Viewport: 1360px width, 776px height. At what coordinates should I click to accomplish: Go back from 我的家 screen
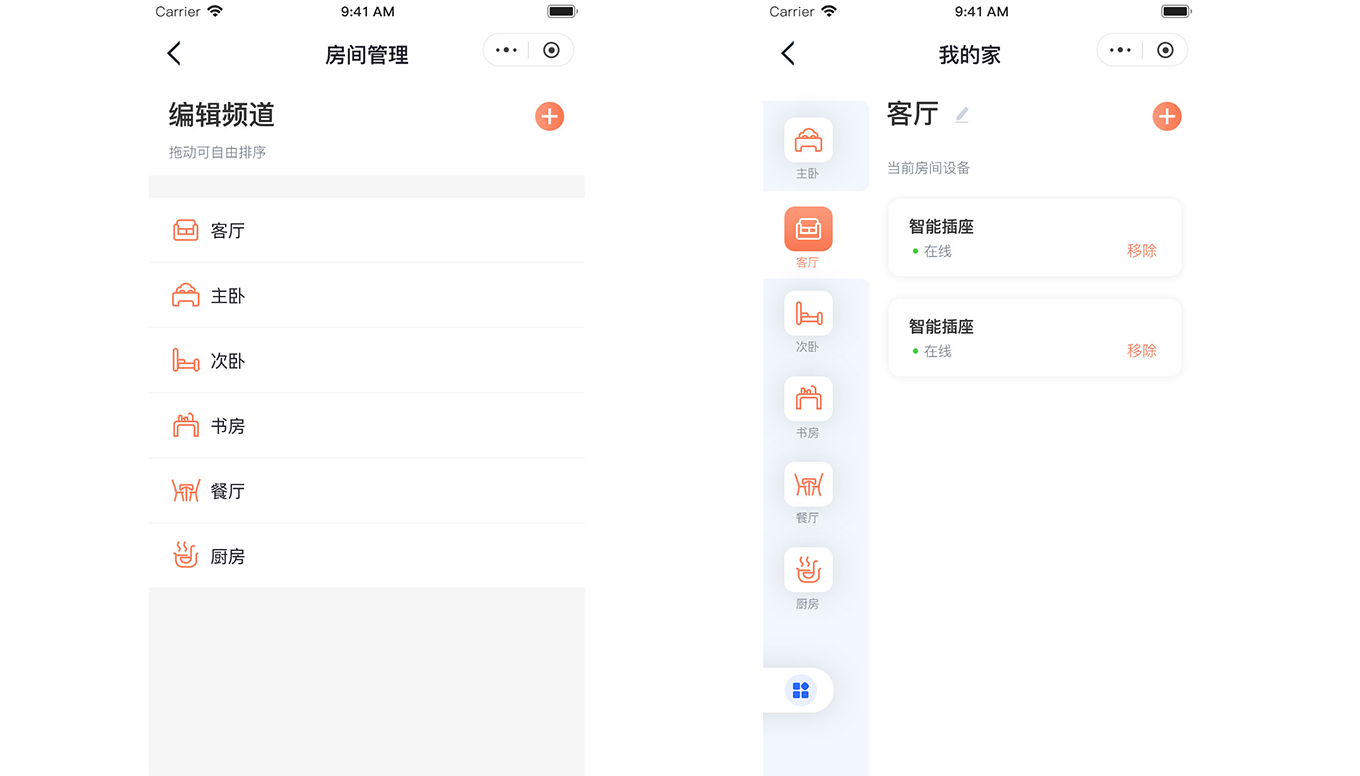(788, 54)
